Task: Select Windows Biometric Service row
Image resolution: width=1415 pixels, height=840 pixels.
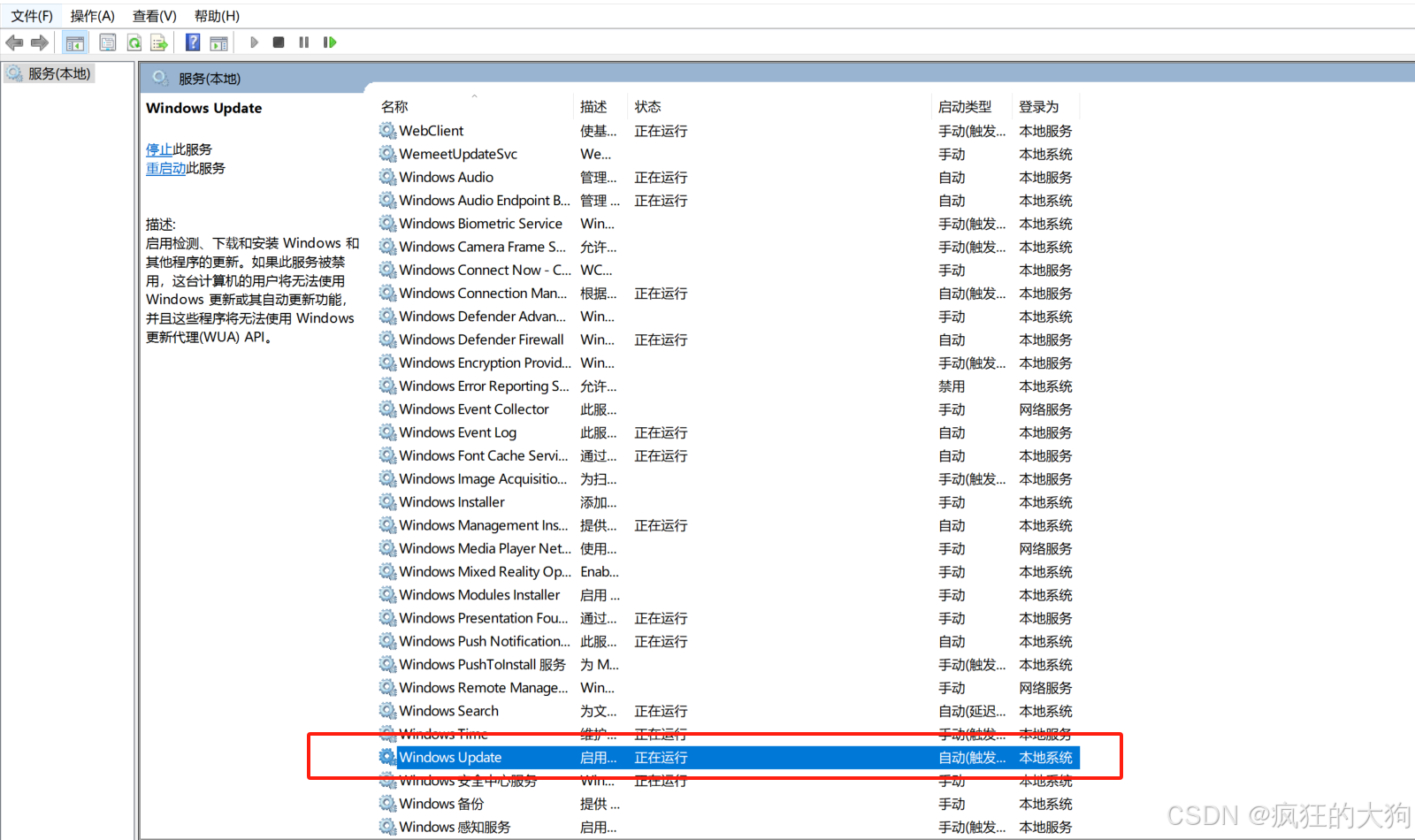Action: [729, 224]
